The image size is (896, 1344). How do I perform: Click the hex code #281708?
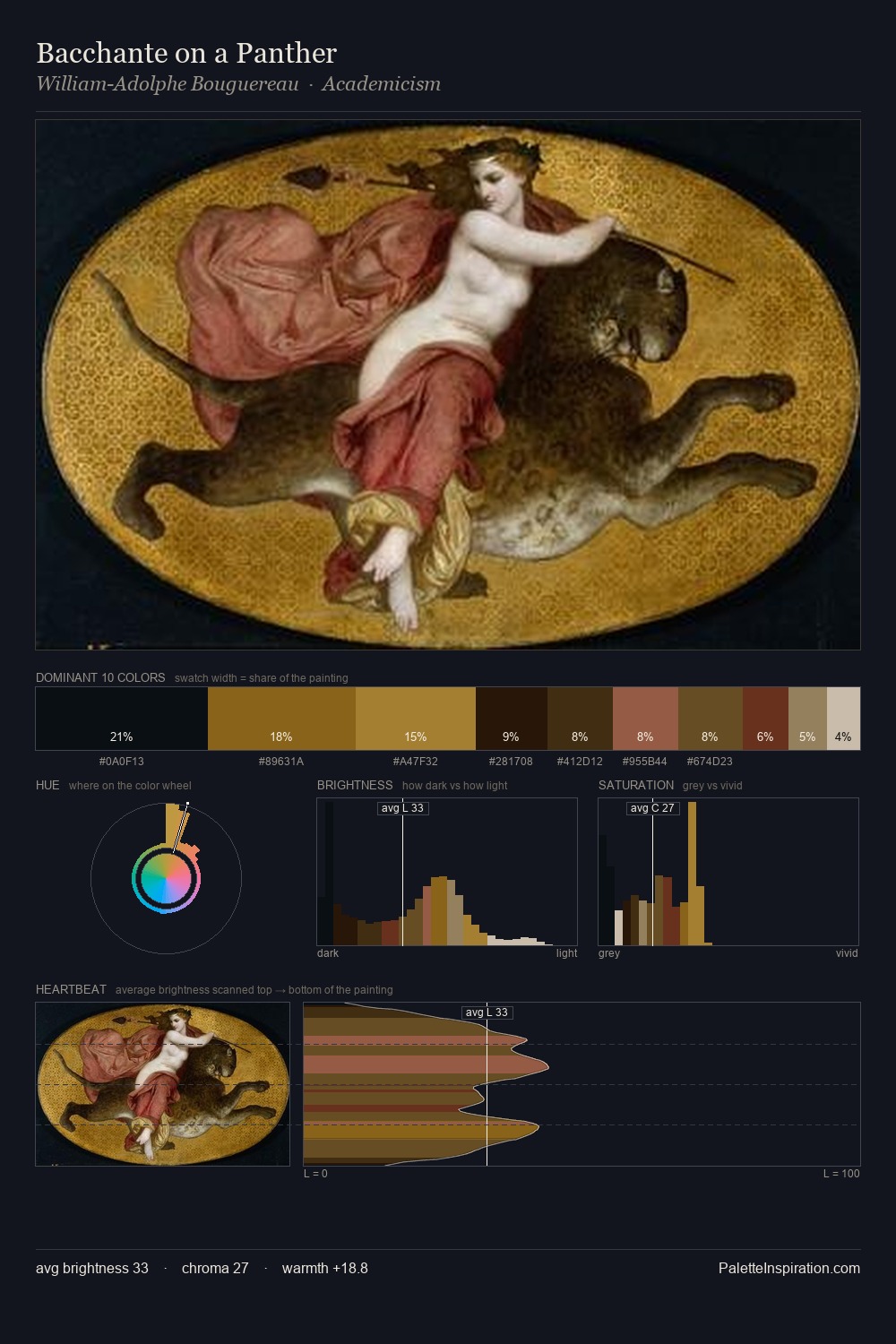point(511,762)
